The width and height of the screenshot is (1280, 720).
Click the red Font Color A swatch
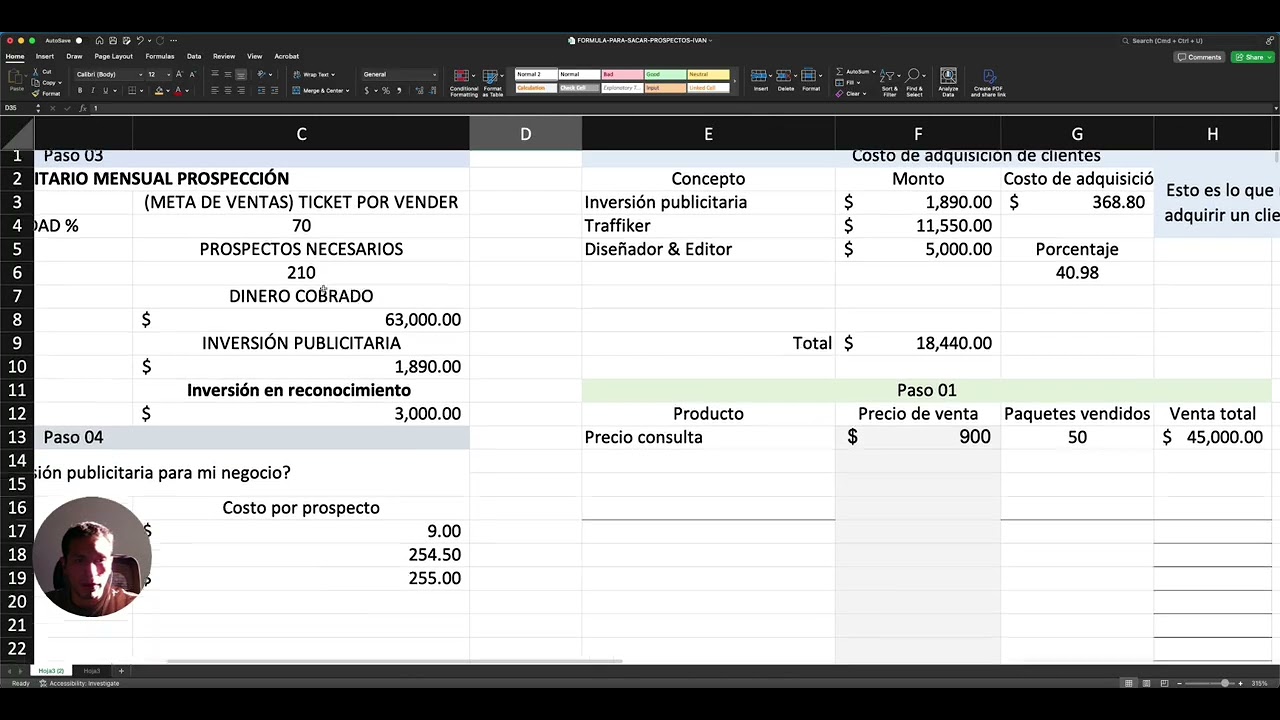pyautogui.click(x=179, y=91)
